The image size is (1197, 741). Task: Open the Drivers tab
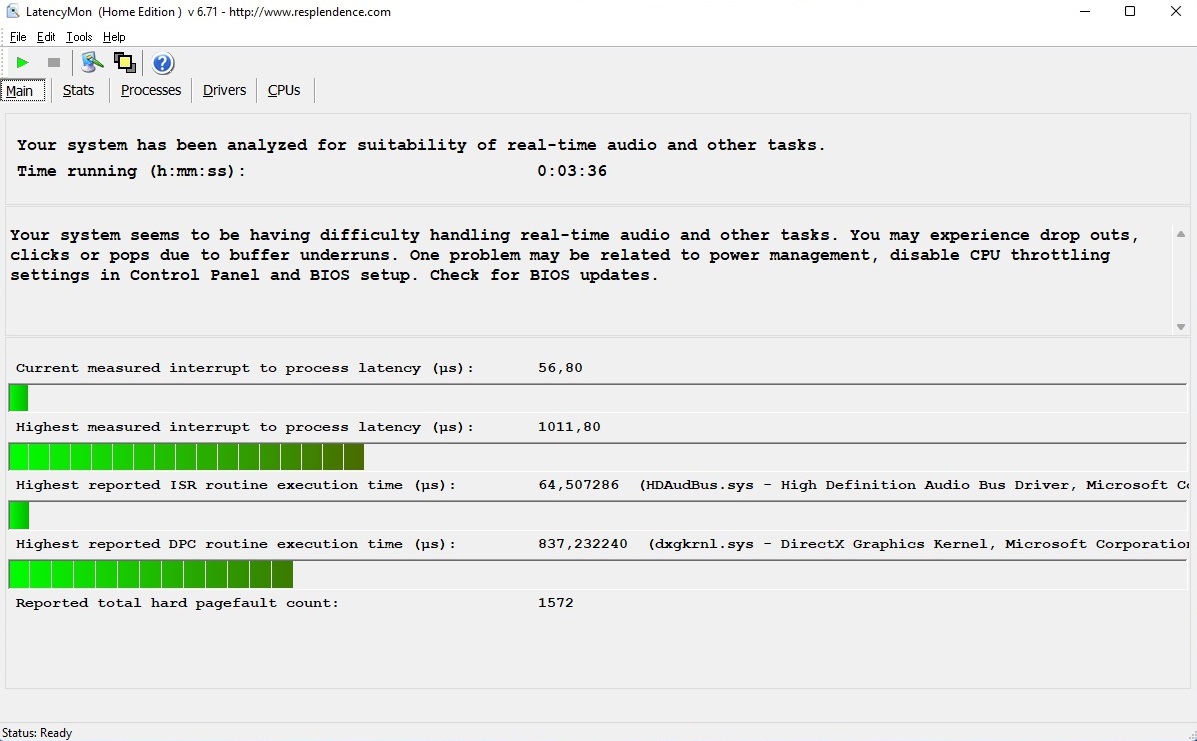click(x=224, y=90)
